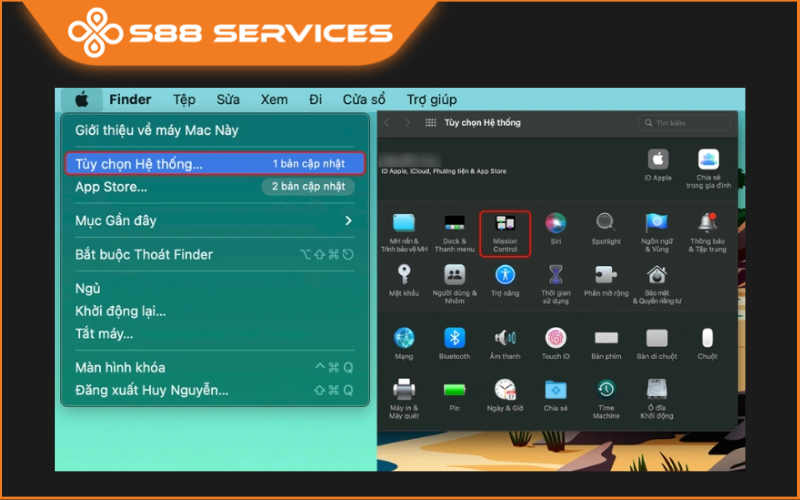This screenshot has width=800, height=500.
Task: Open Thời gian sử dụng preferences
Action: 556,285
